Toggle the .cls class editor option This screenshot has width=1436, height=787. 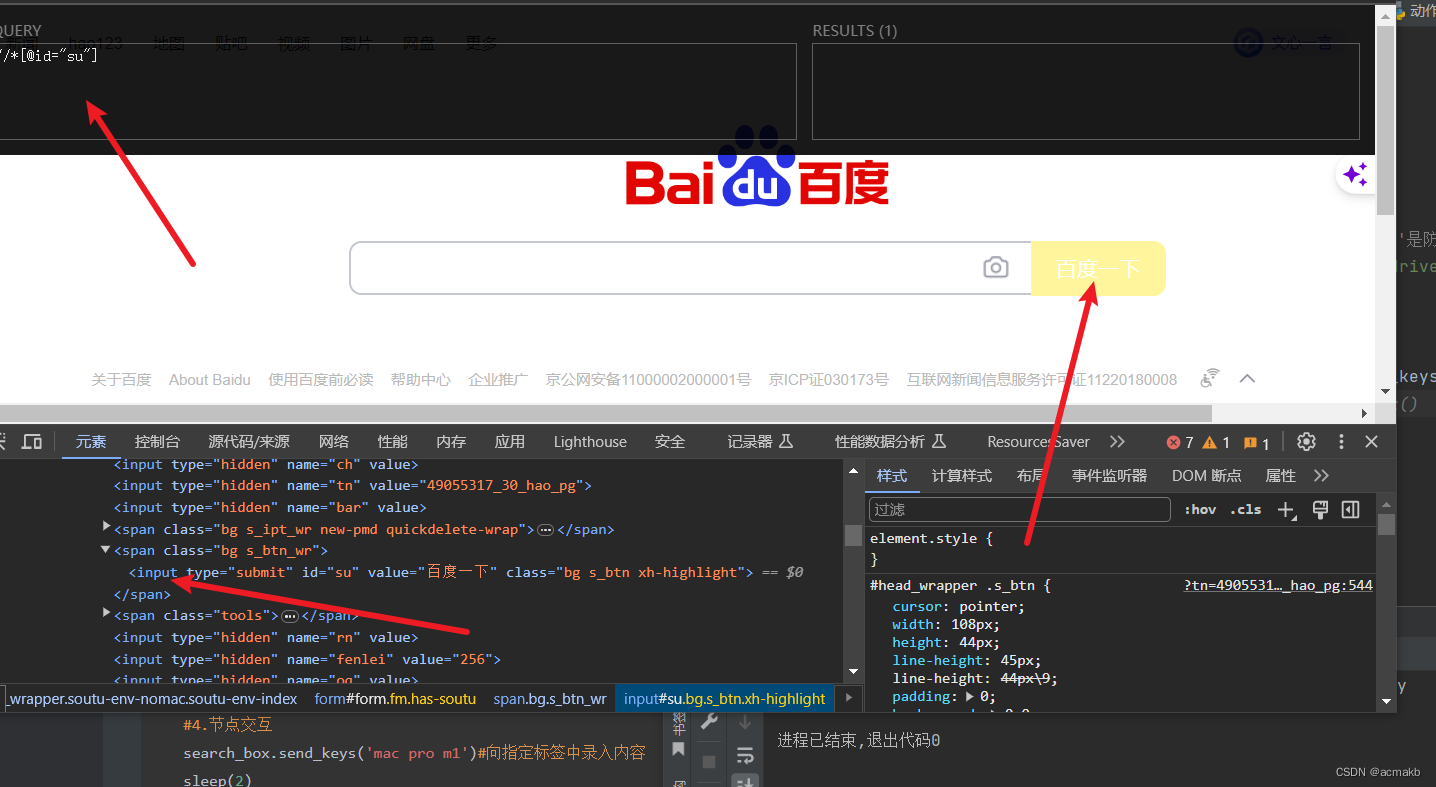(1246, 510)
